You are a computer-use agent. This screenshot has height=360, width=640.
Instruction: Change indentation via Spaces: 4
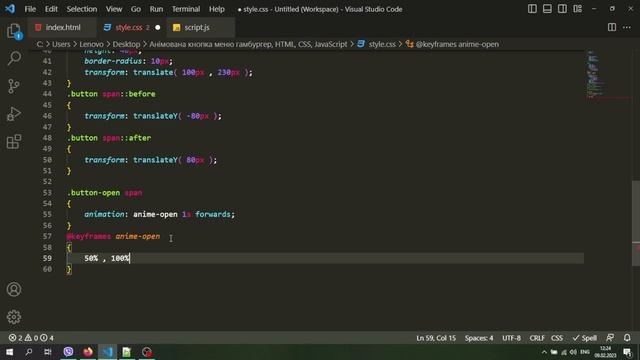click(x=479, y=338)
